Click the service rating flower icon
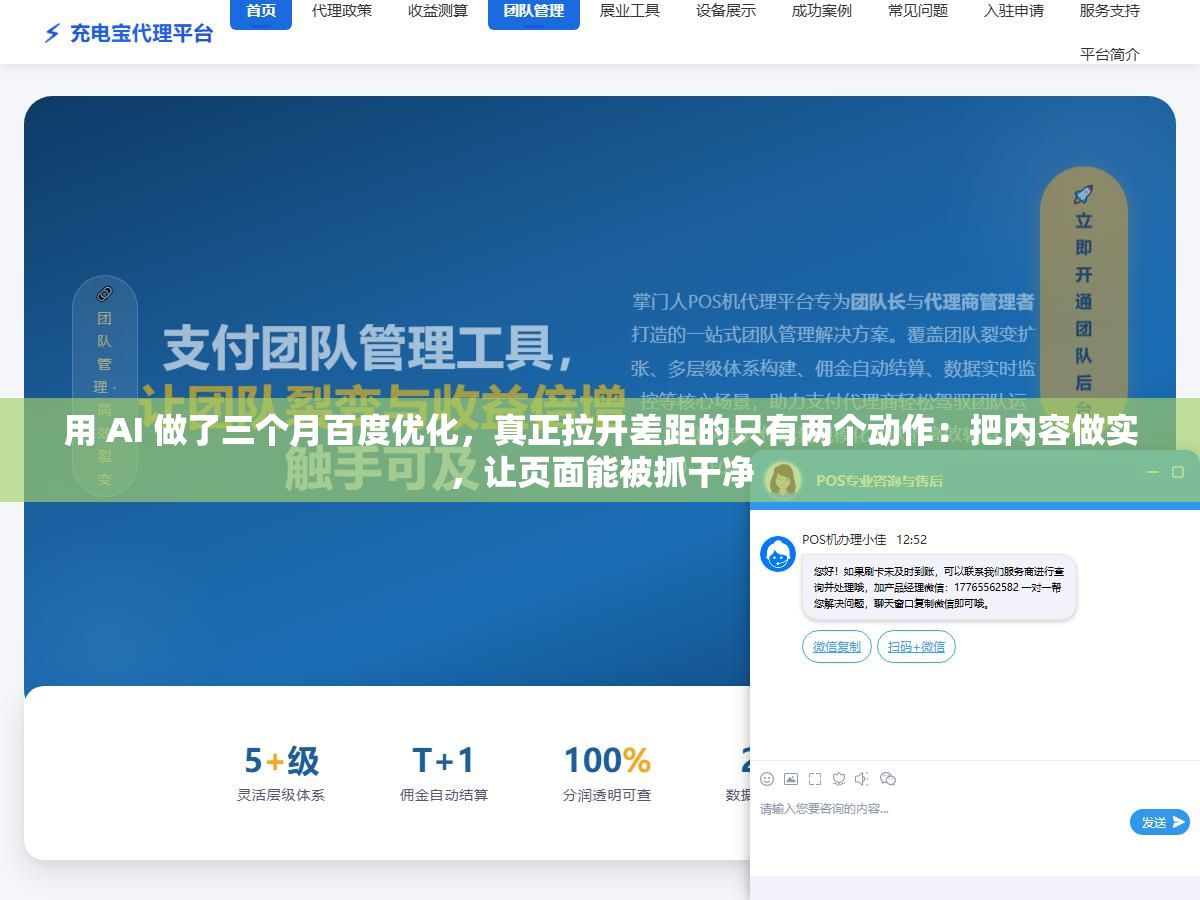 coord(839,779)
